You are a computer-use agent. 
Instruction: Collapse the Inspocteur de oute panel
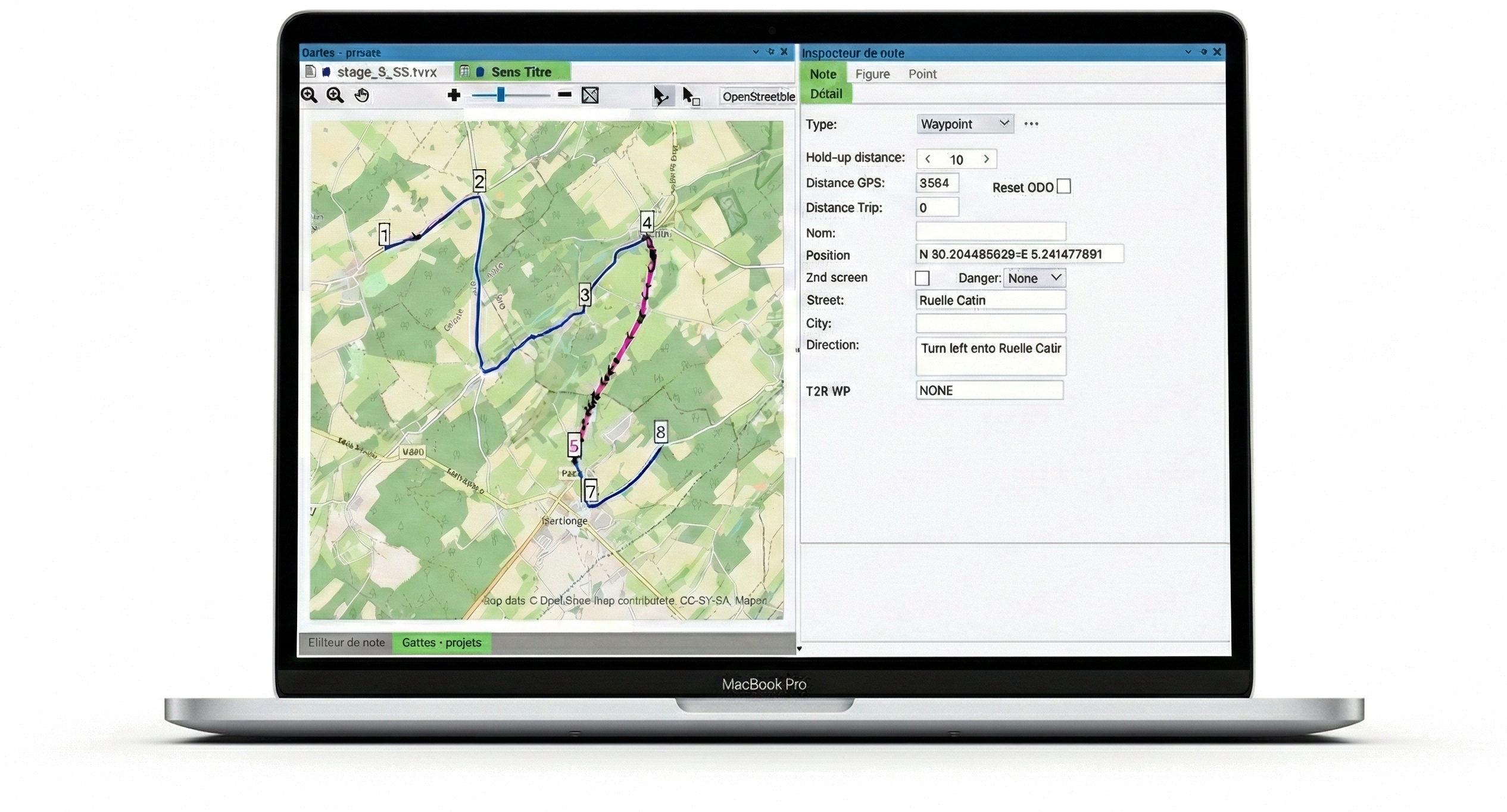click(x=1188, y=52)
